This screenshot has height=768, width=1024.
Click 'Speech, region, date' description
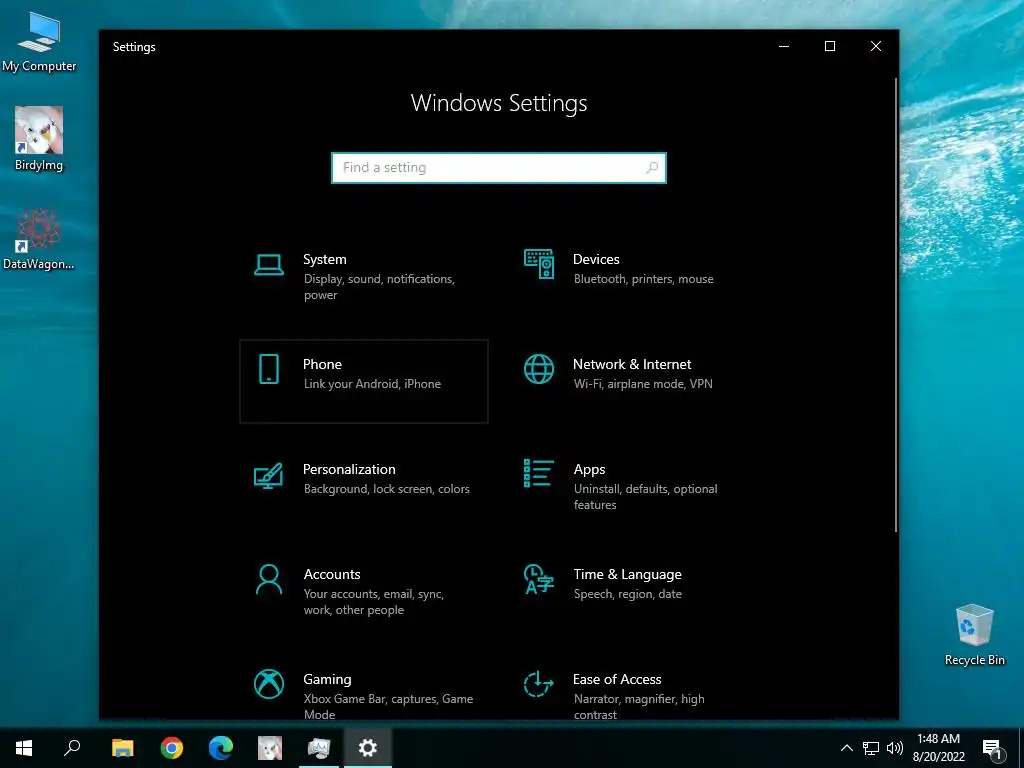click(x=628, y=594)
